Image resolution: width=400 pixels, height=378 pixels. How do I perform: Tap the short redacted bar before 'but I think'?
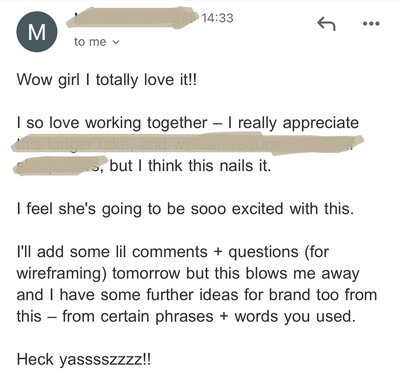click(x=60, y=165)
